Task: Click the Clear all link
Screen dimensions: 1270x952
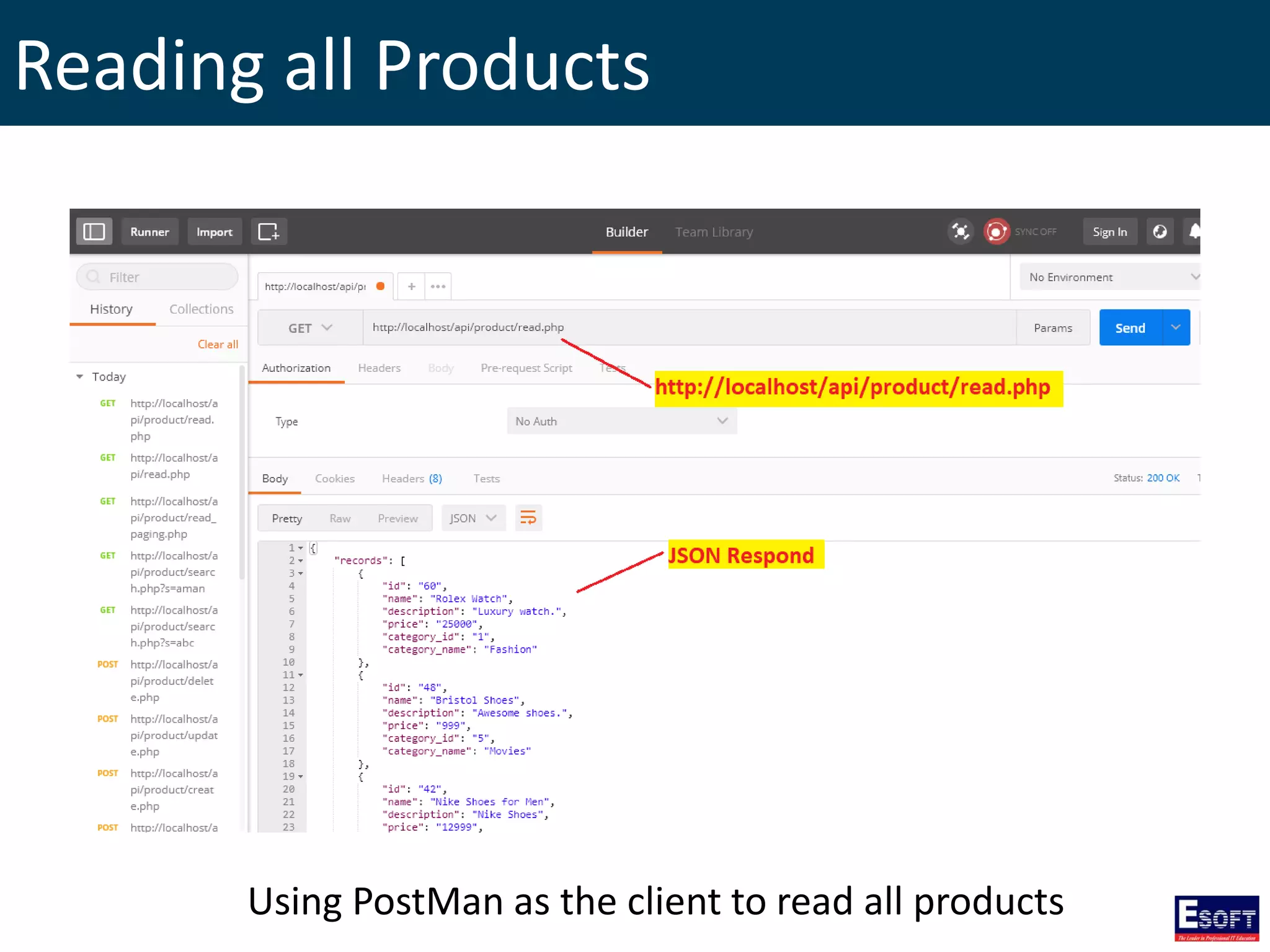Action: click(218, 344)
